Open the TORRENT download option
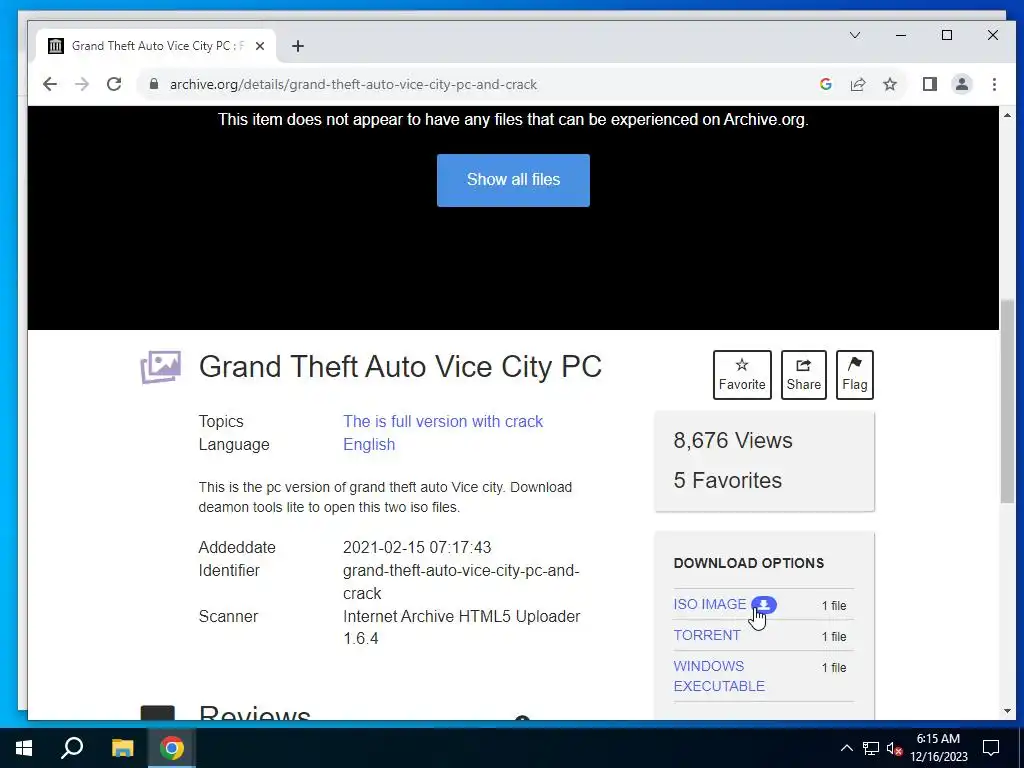The image size is (1024, 768). pos(707,635)
